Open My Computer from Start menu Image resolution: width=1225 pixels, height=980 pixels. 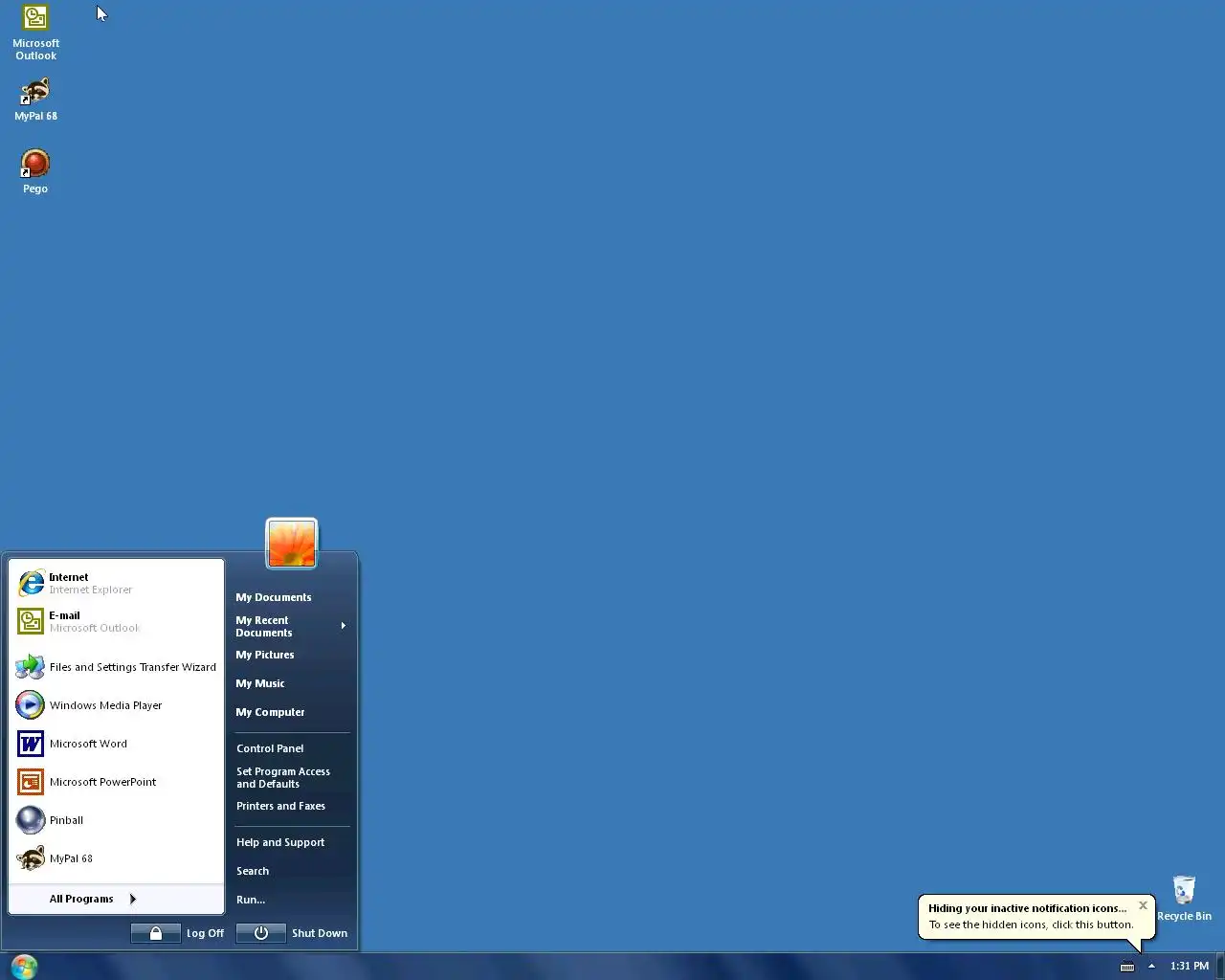click(270, 712)
